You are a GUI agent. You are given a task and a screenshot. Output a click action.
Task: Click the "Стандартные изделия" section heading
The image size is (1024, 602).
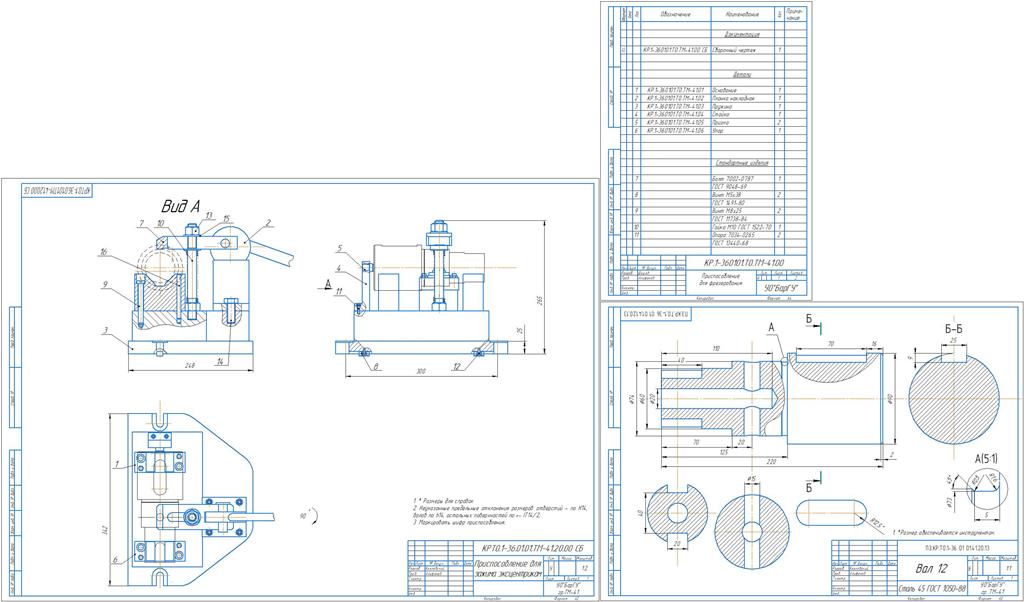[742, 163]
